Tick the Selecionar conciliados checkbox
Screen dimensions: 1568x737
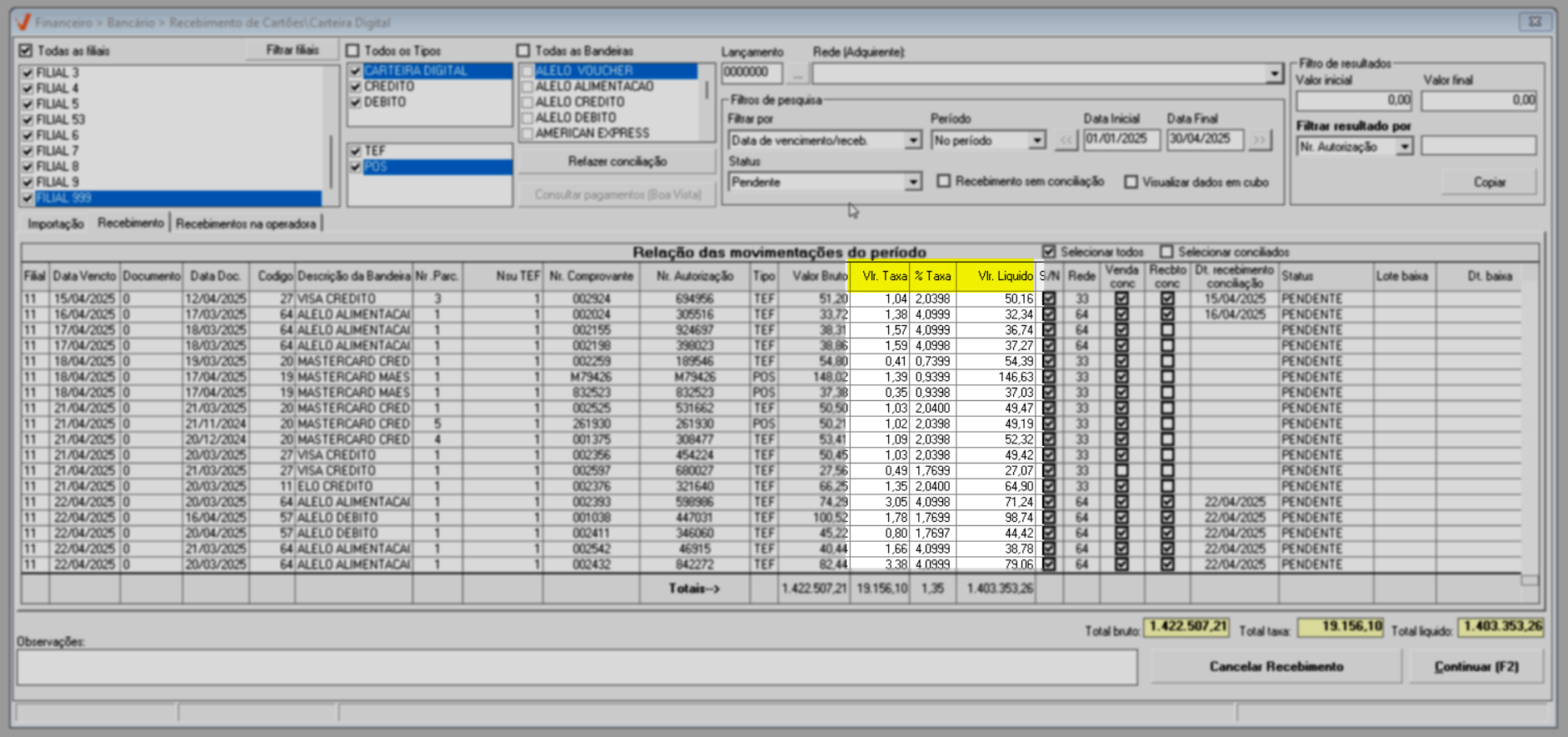coord(1166,252)
